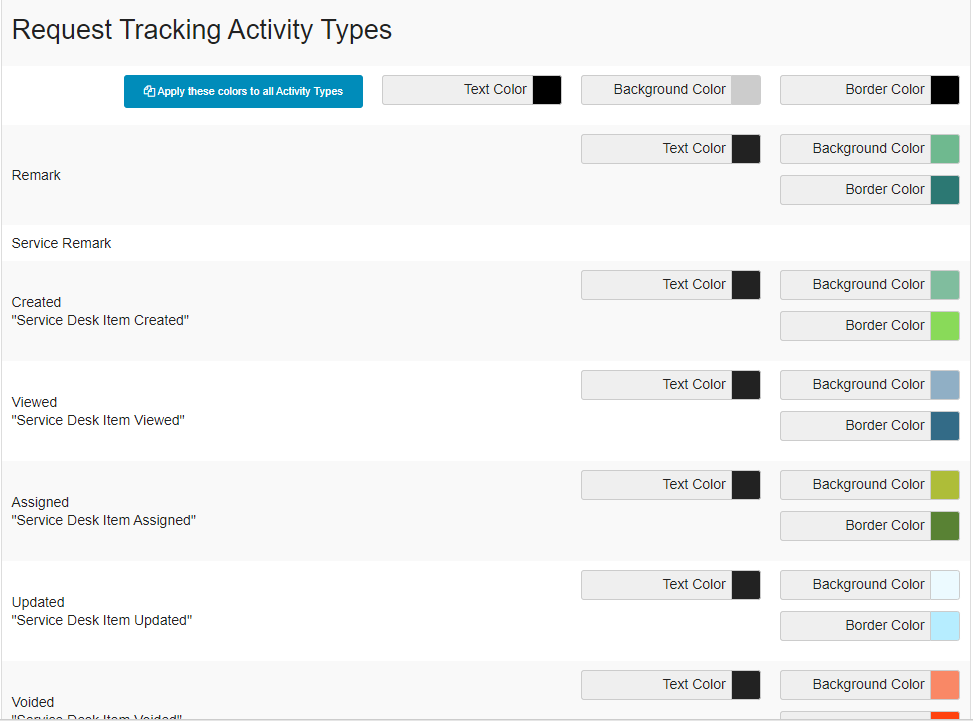This screenshot has width=973, height=721.
Task: Open the Assigned Text Color swatch
Action: [745, 485]
